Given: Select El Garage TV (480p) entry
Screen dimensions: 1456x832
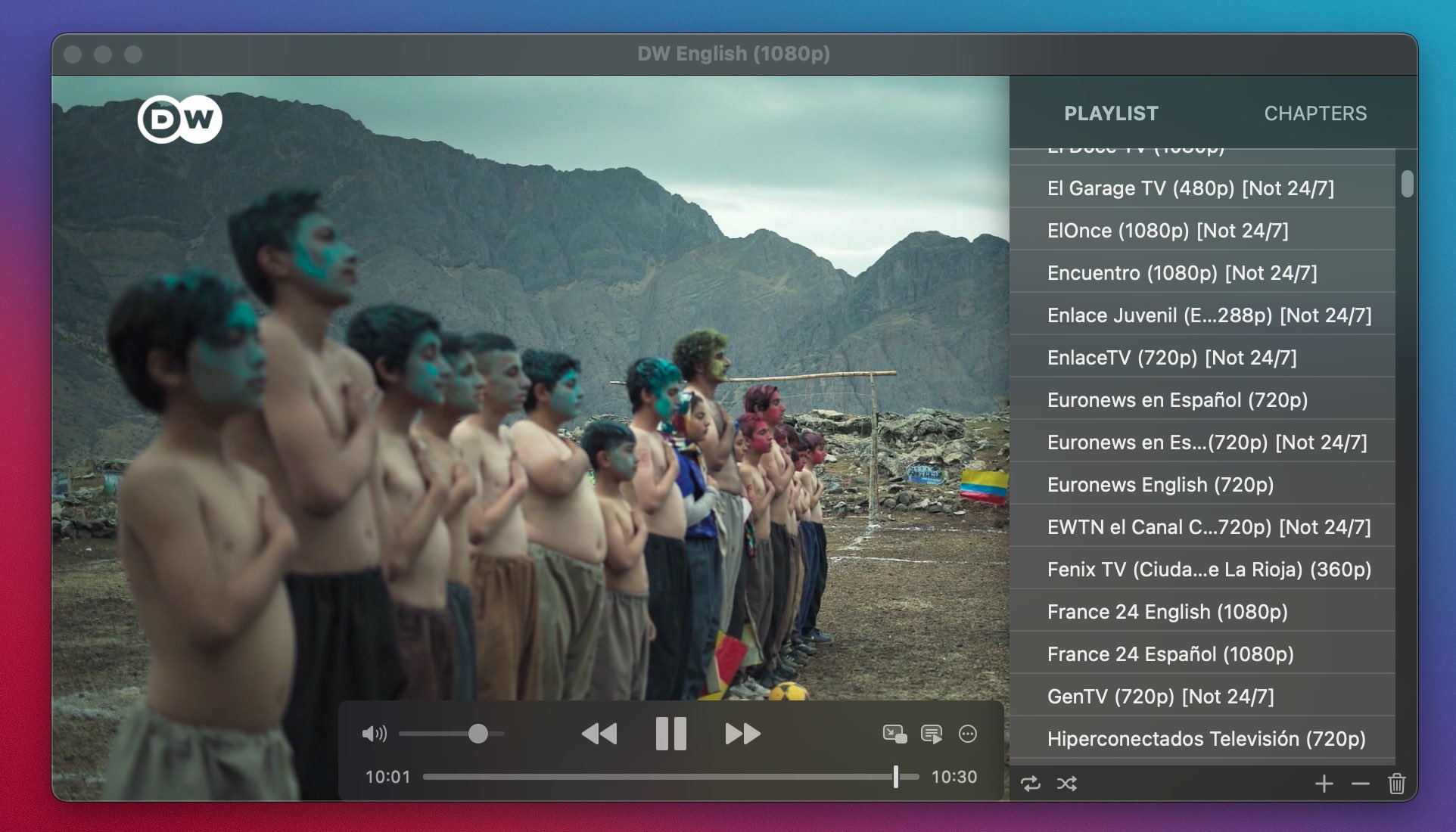Looking at the screenshot, I should 1202,188.
